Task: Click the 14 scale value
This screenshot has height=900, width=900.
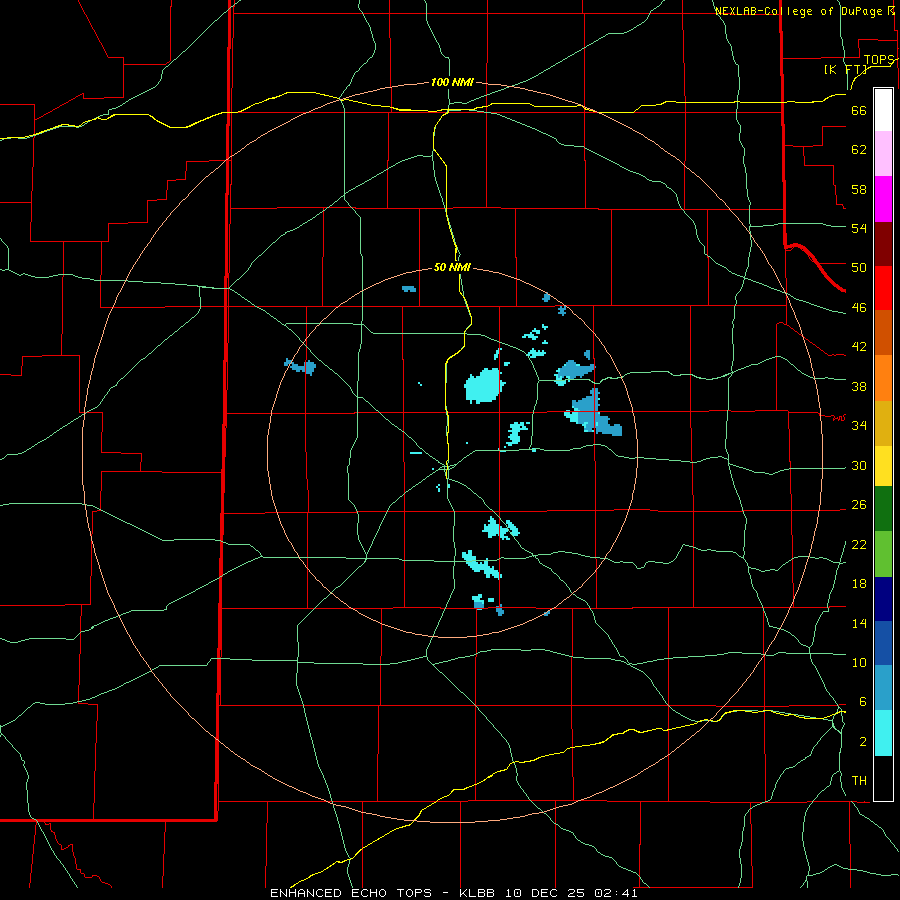Action: click(859, 623)
